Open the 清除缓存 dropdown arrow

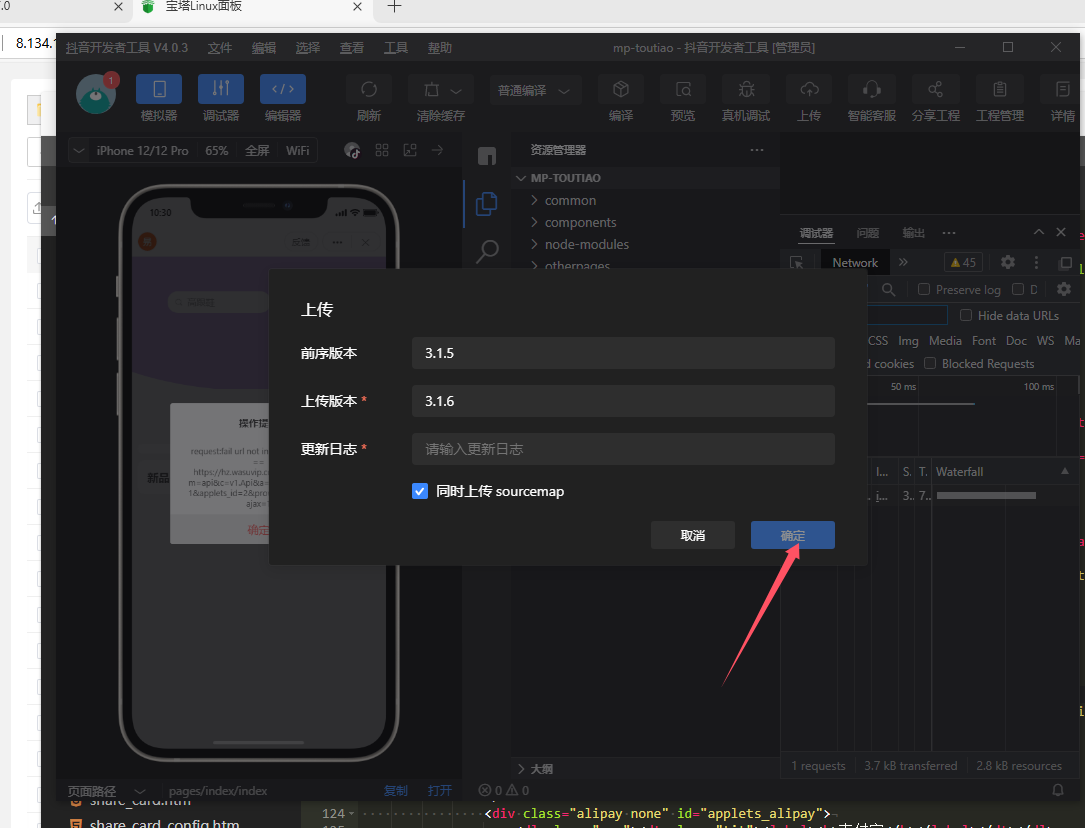pyautogui.click(x=456, y=91)
